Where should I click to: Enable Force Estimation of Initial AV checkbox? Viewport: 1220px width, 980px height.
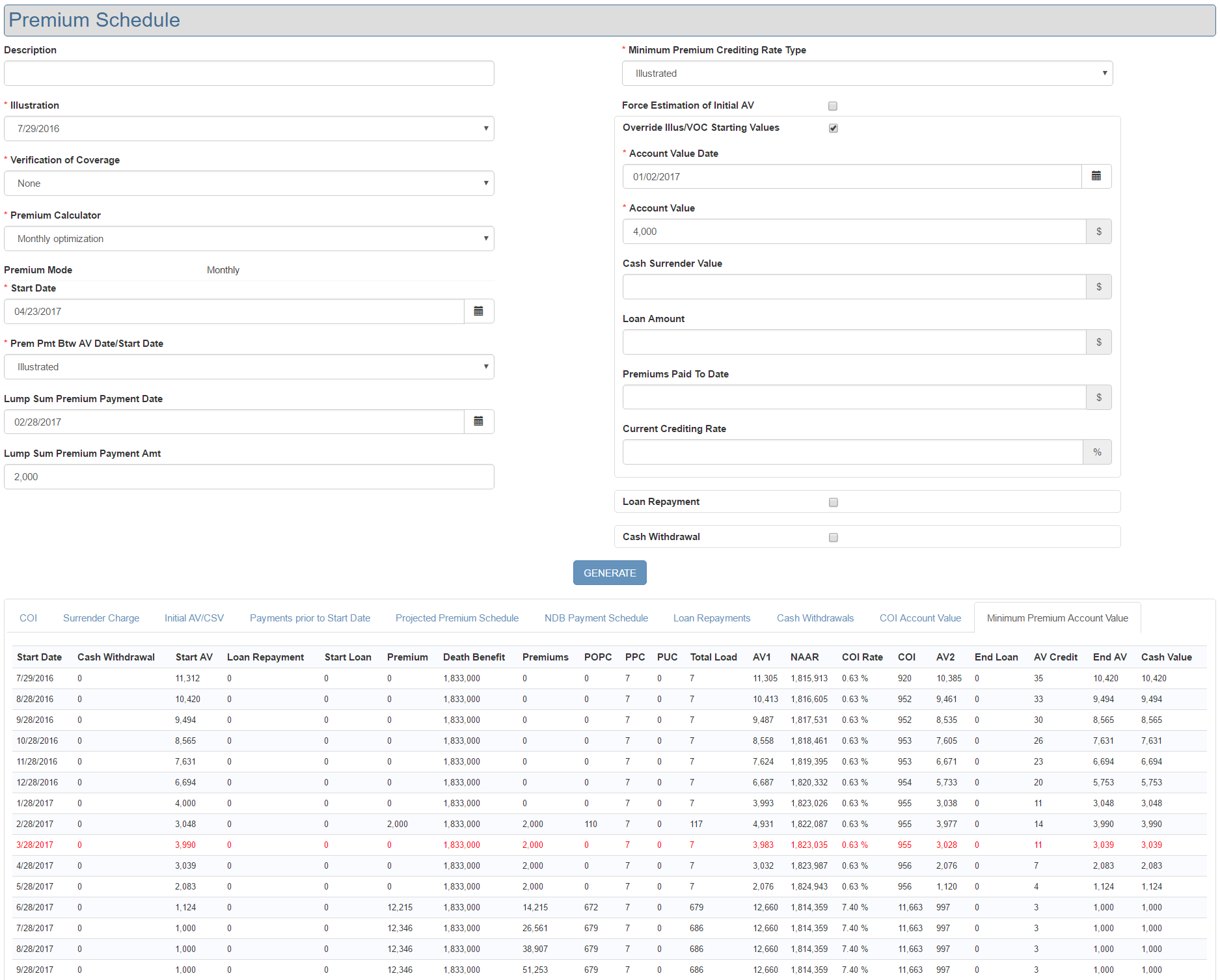(x=833, y=106)
